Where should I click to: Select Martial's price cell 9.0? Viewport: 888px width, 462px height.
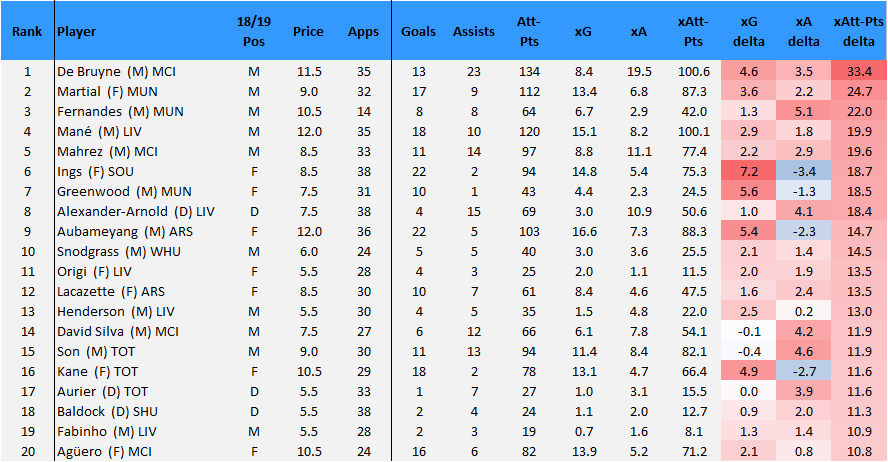(x=309, y=92)
